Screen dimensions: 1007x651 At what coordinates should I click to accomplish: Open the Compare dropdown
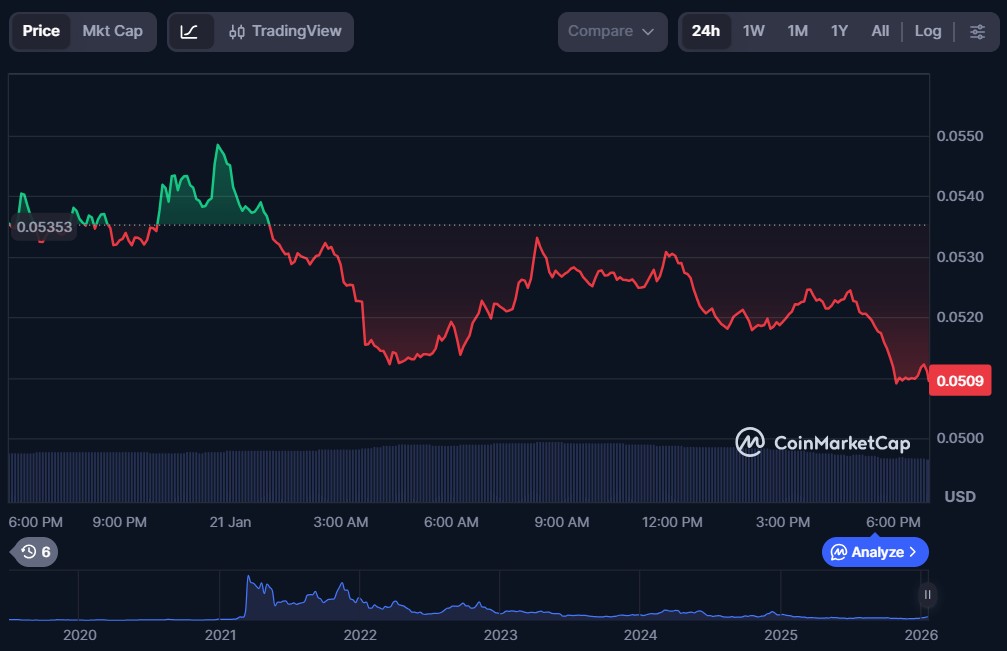pos(612,31)
